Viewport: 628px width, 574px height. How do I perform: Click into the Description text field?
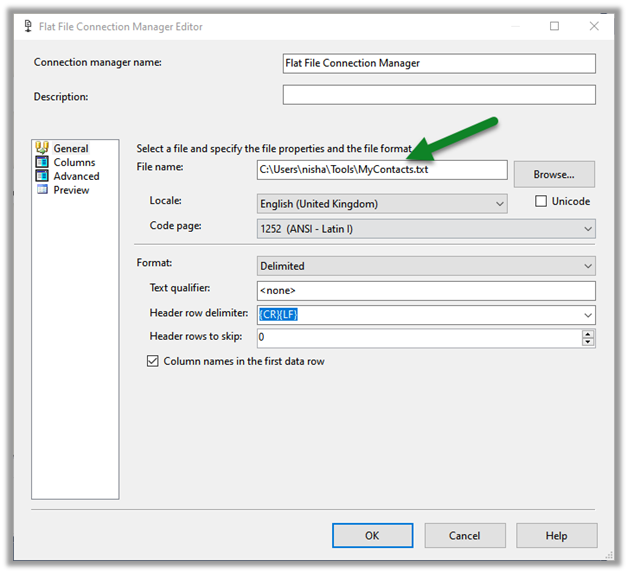tap(439, 95)
